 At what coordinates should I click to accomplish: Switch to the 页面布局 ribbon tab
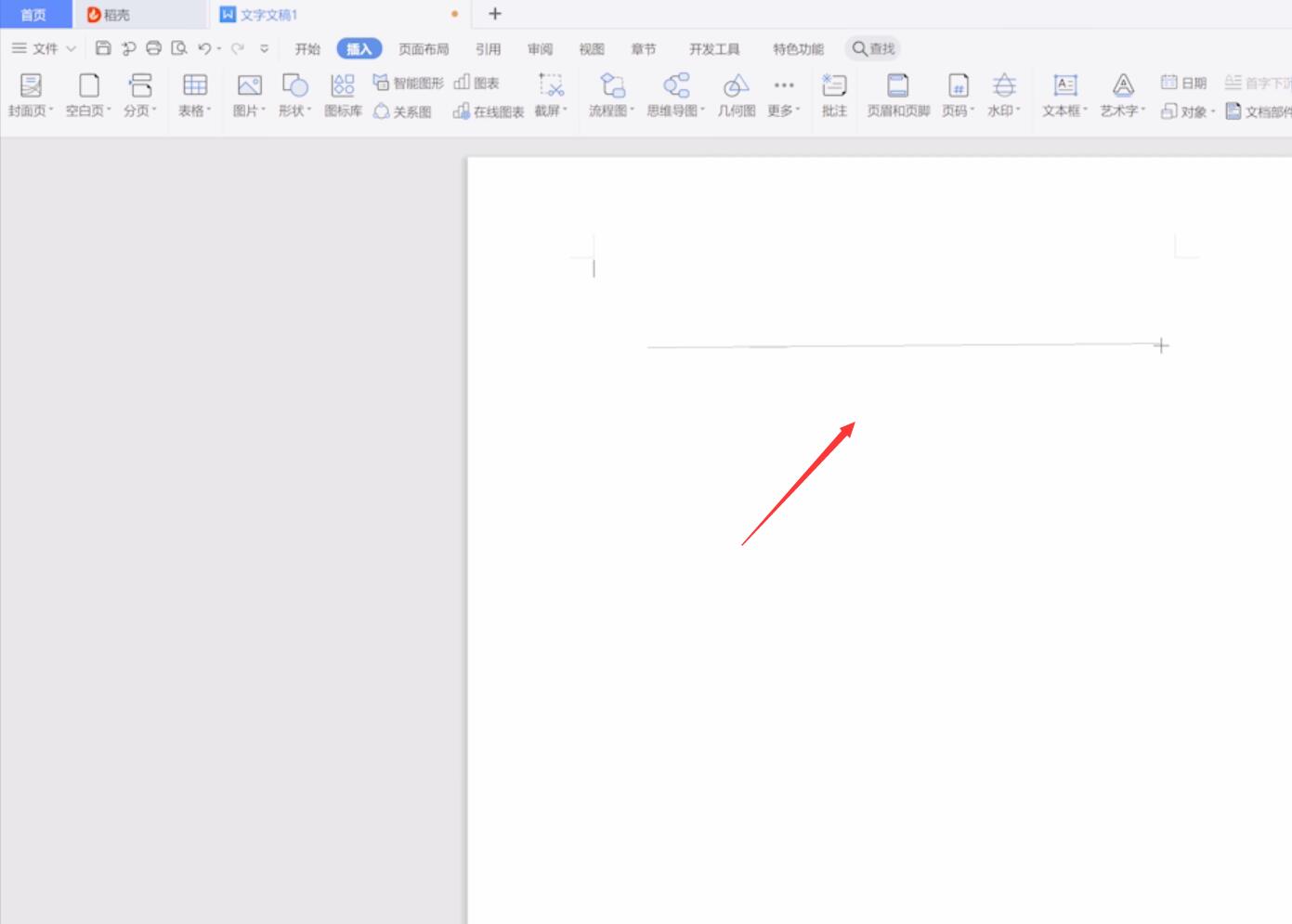click(424, 49)
